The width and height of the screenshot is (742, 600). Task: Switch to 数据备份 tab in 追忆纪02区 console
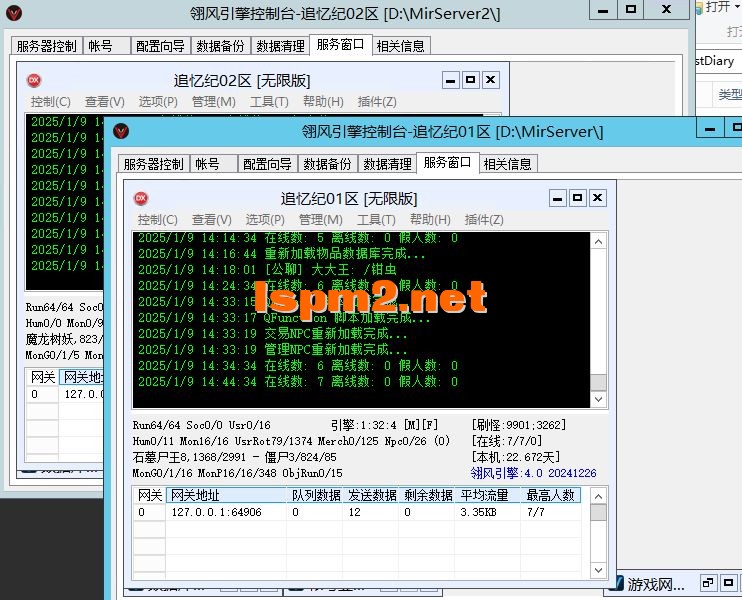click(x=221, y=46)
